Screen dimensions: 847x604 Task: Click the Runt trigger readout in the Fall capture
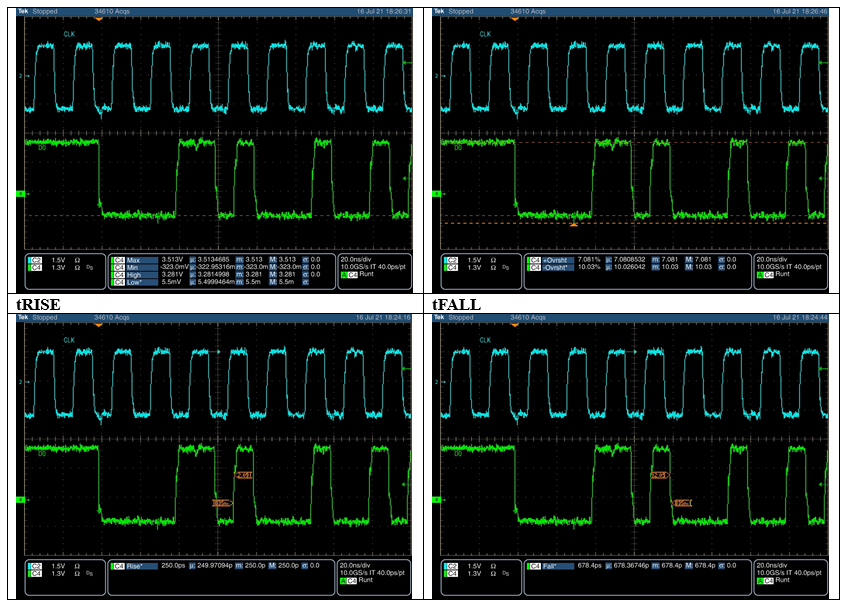click(x=782, y=580)
